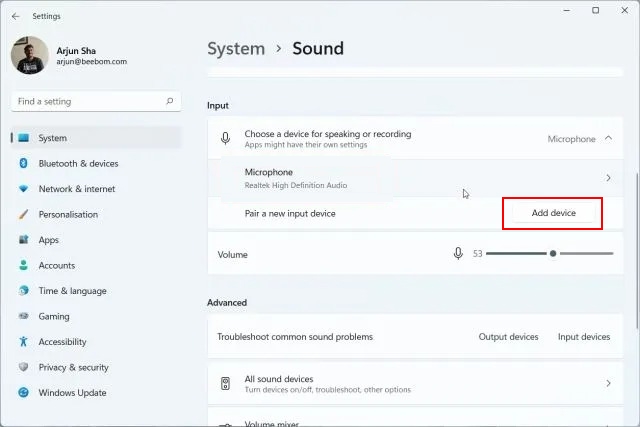Open Accounts in the sidebar
Viewport: 640px width, 427px height.
point(57,265)
